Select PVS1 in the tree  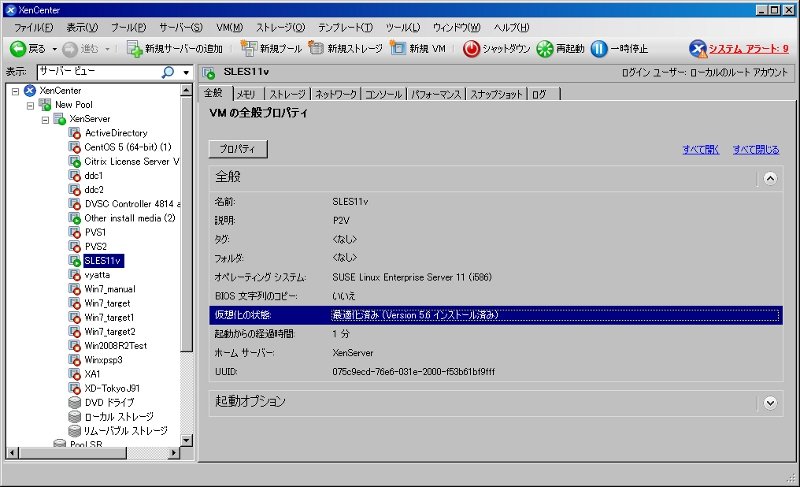(x=95, y=233)
